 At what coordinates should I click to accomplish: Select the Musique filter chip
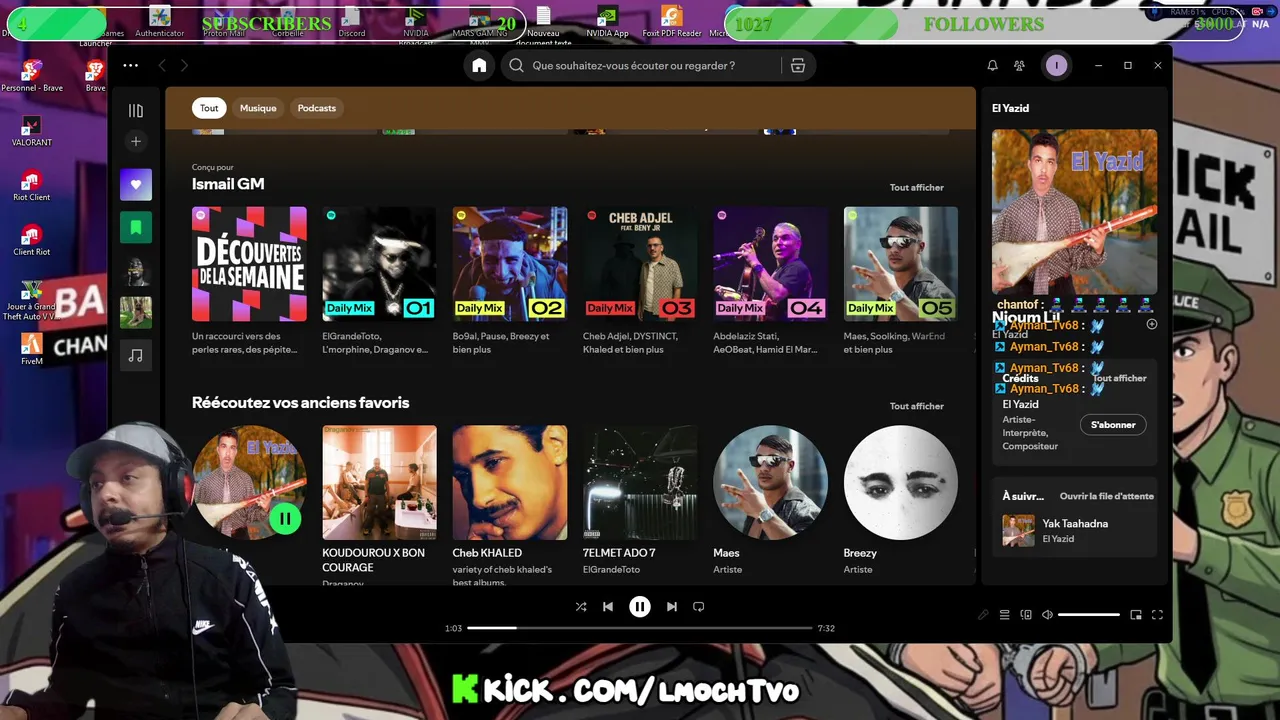[x=258, y=108]
